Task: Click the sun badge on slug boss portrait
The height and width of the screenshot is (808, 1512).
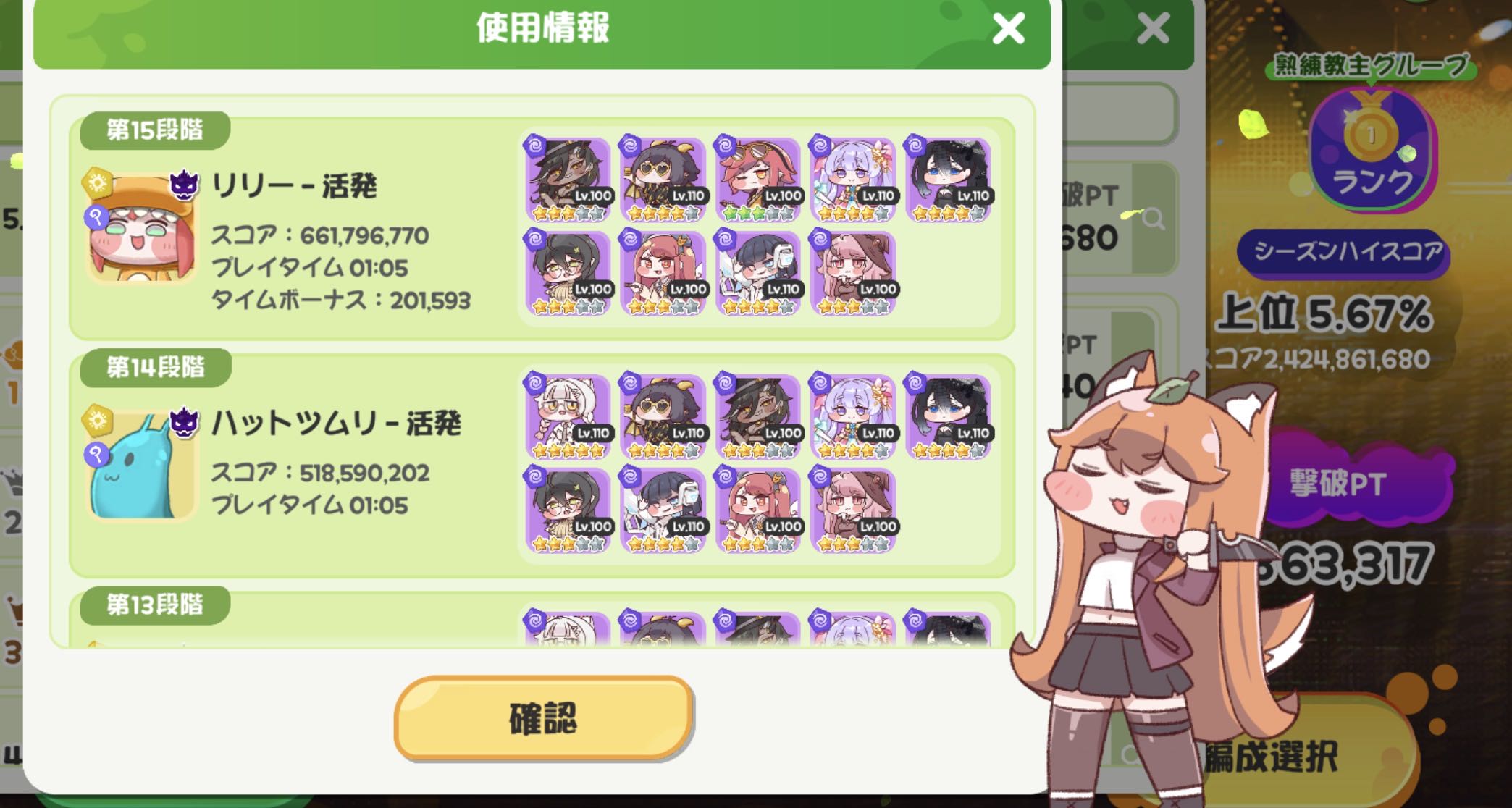Action: [96, 420]
